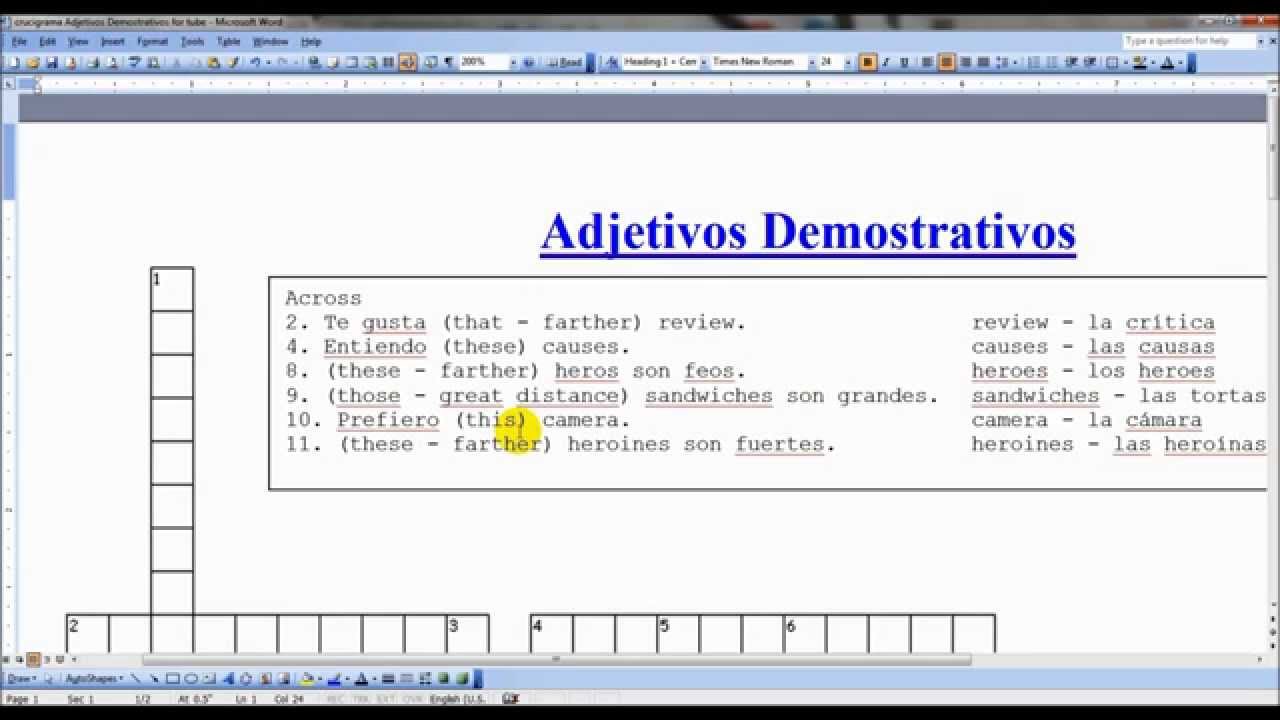Apply bulleted list formatting
Image resolution: width=1280 pixels, height=720 pixels.
(1052, 62)
